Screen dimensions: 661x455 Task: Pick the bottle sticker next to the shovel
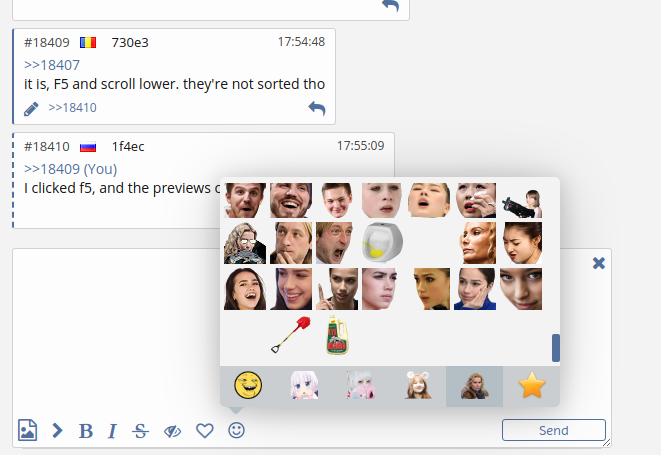(340, 335)
